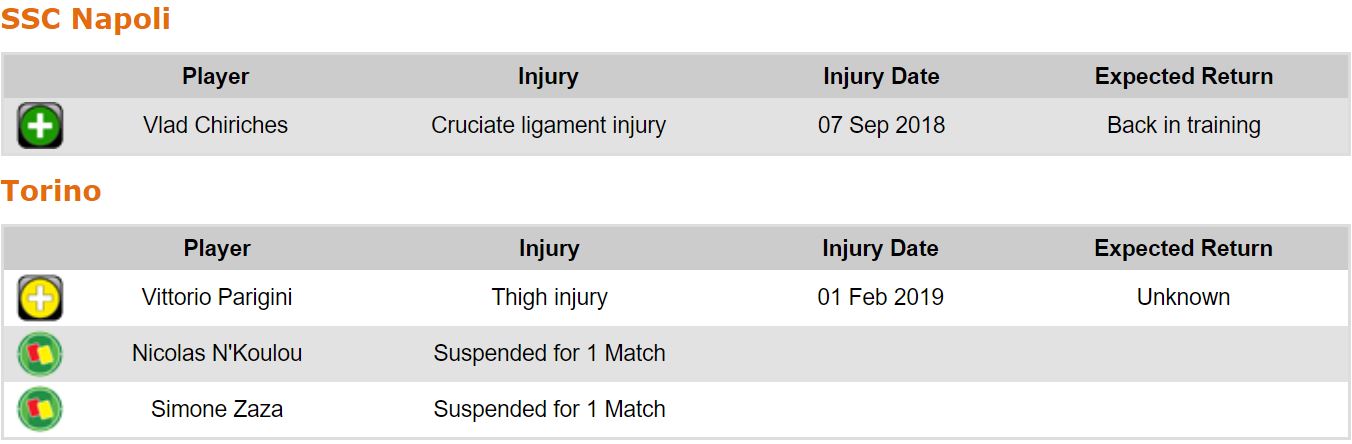Click Injury Date header in Napoli table
1352x444 pixels.
point(881,77)
